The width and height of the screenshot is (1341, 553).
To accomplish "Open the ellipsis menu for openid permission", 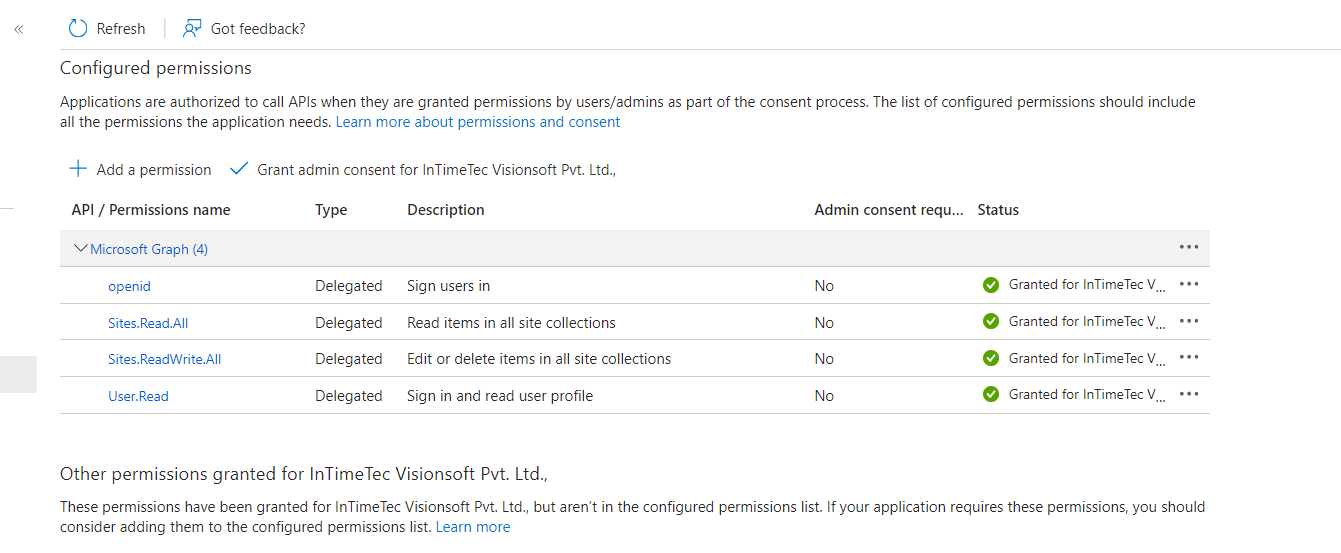I will (x=1188, y=285).
